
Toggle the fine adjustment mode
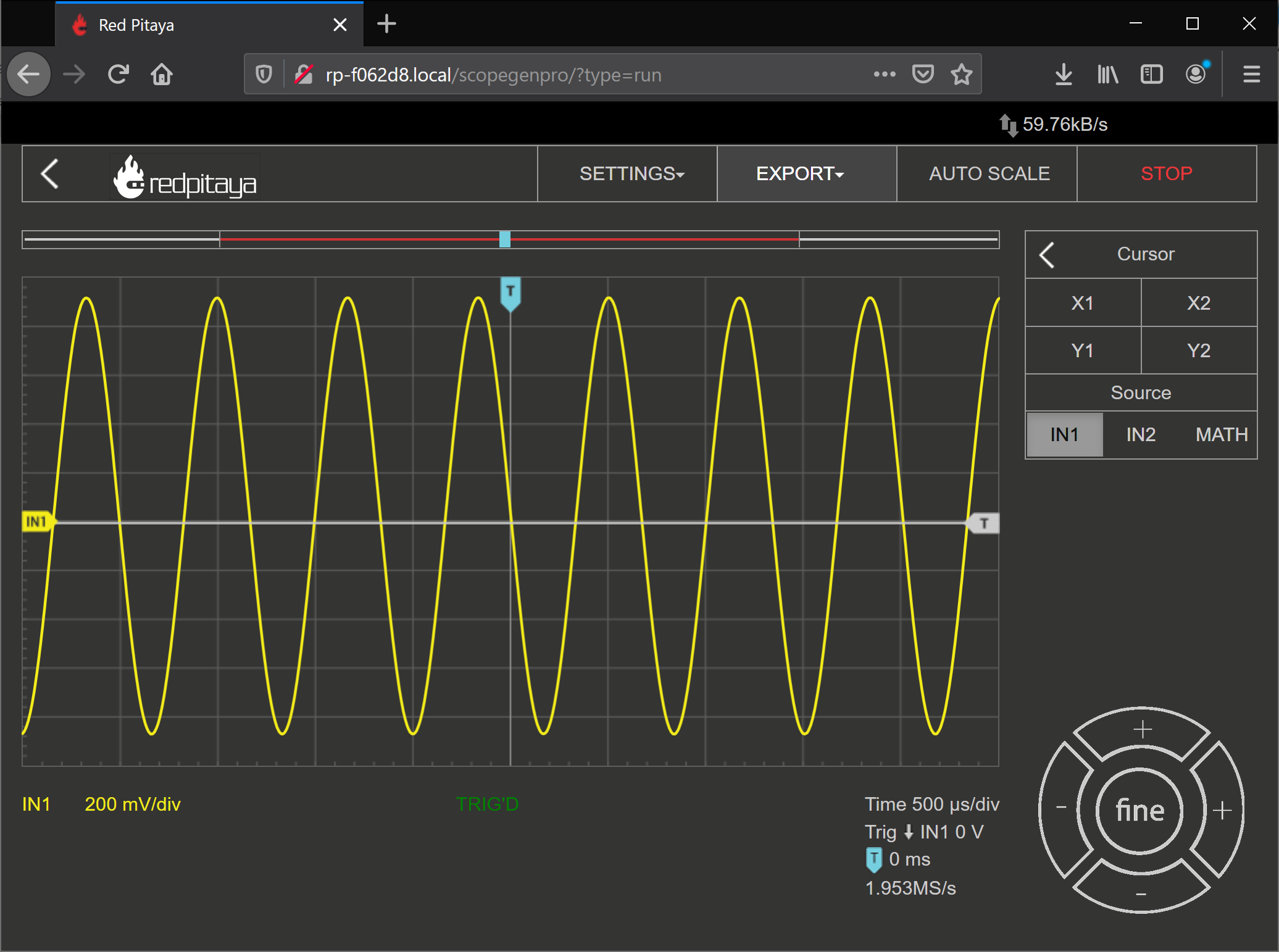click(x=1140, y=810)
